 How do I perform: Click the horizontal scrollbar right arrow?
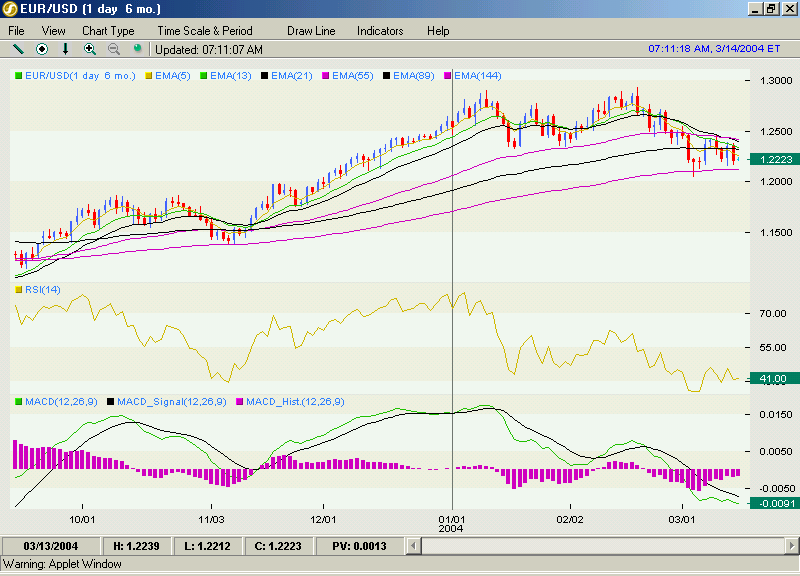pos(791,546)
